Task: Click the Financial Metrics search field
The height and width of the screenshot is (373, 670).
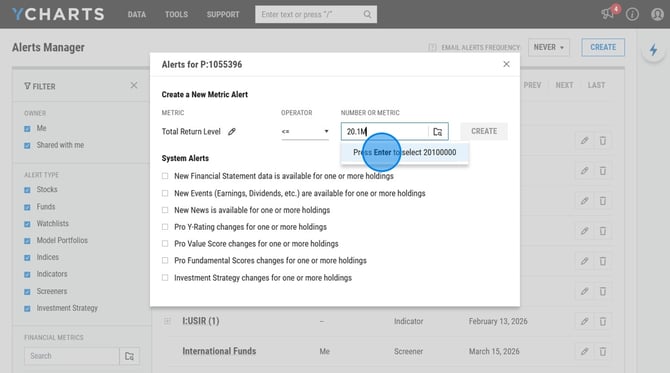Action: tap(72, 356)
